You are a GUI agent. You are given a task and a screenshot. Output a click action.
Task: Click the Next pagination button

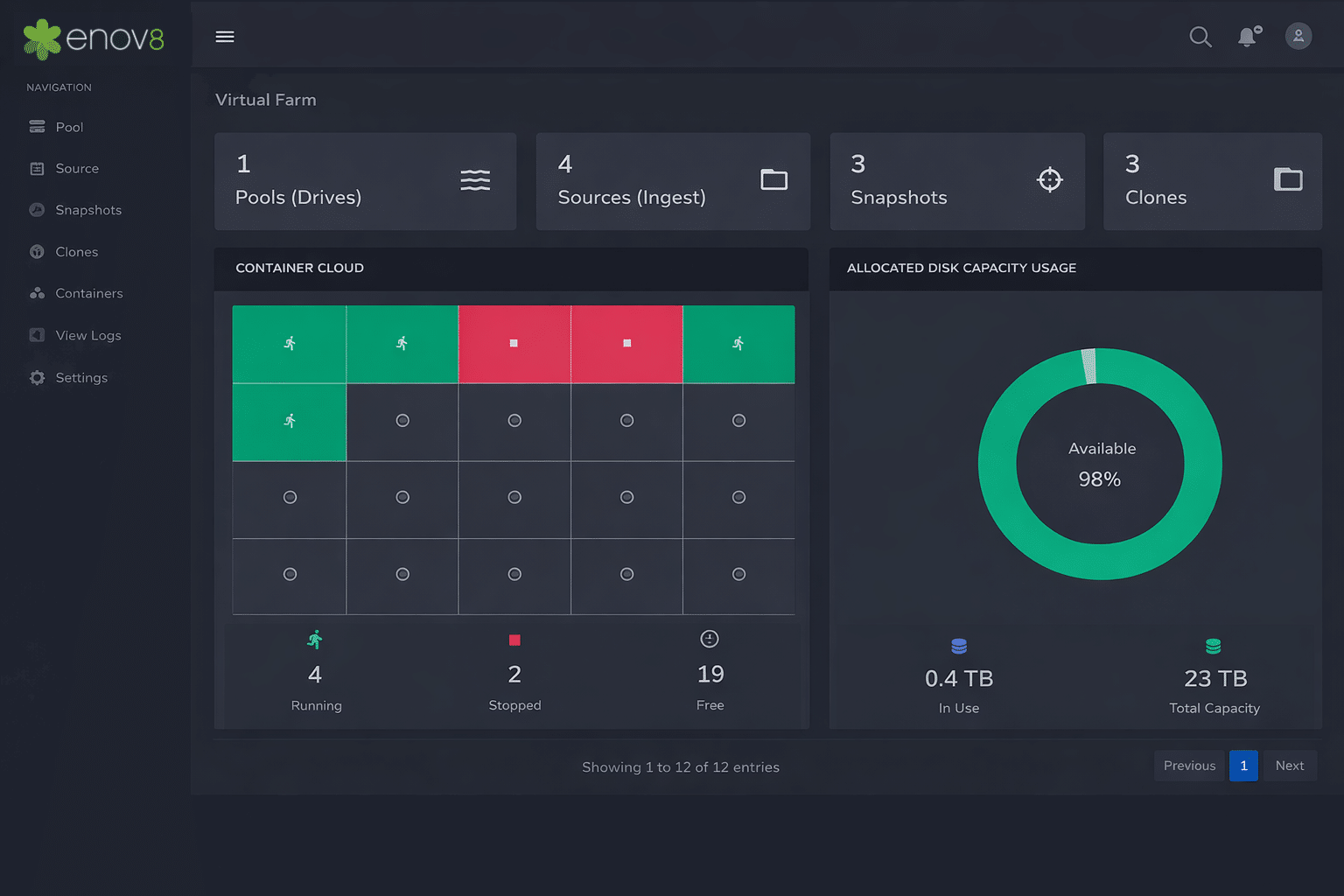coord(1289,766)
